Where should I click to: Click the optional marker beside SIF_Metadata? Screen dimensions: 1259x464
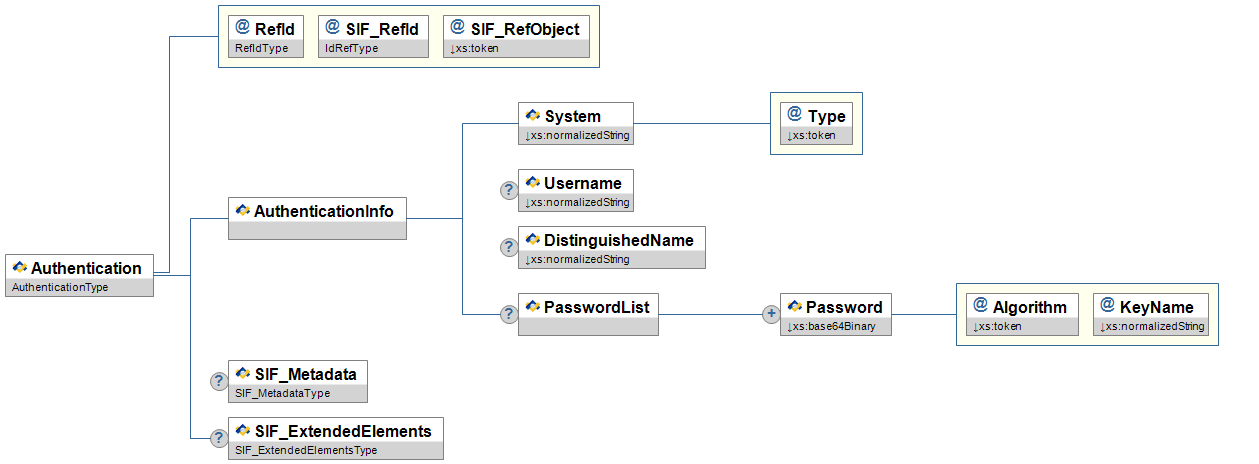point(218,381)
